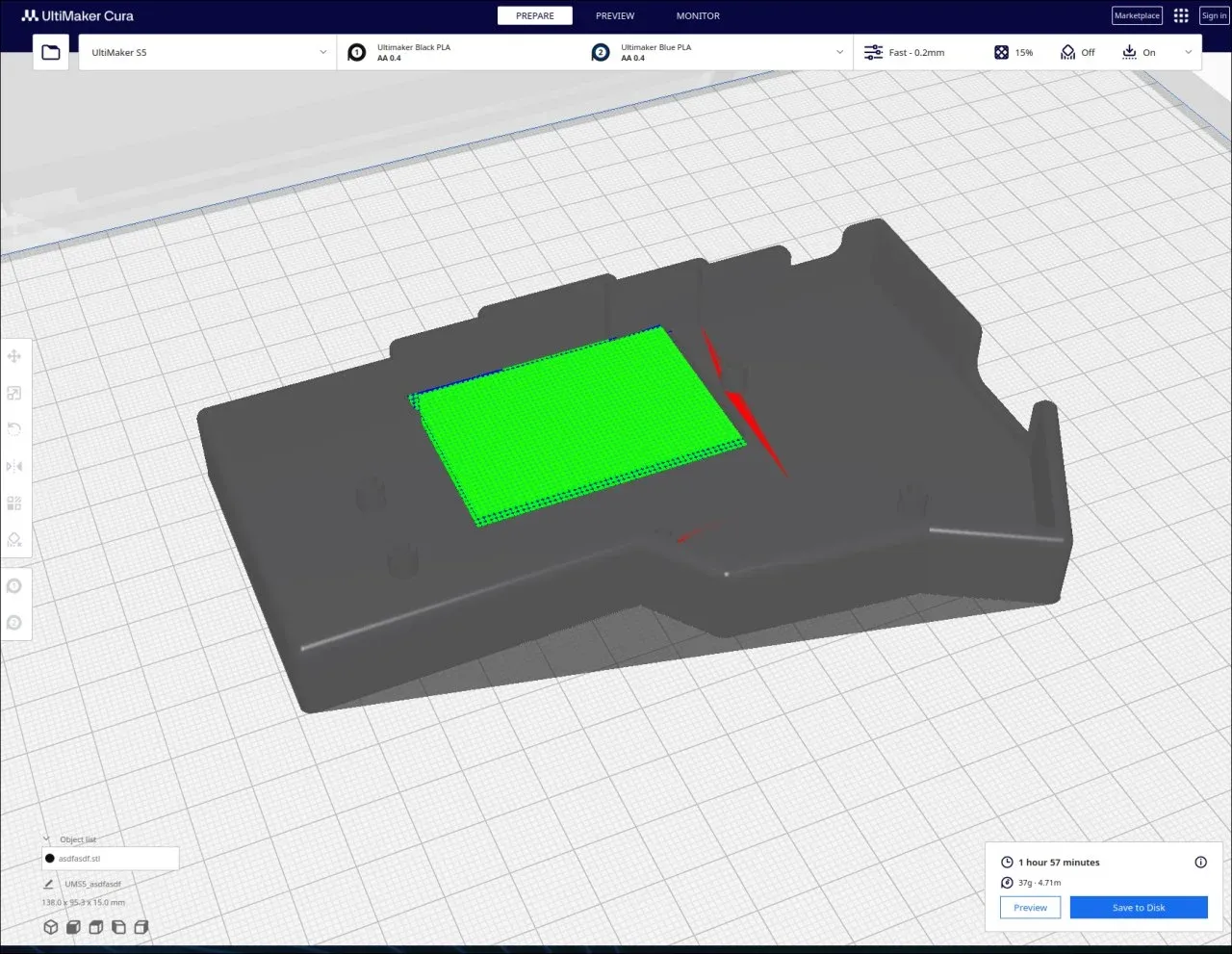Switch to right side view cube
This screenshot has height=954, width=1232.
(x=141, y=927)
